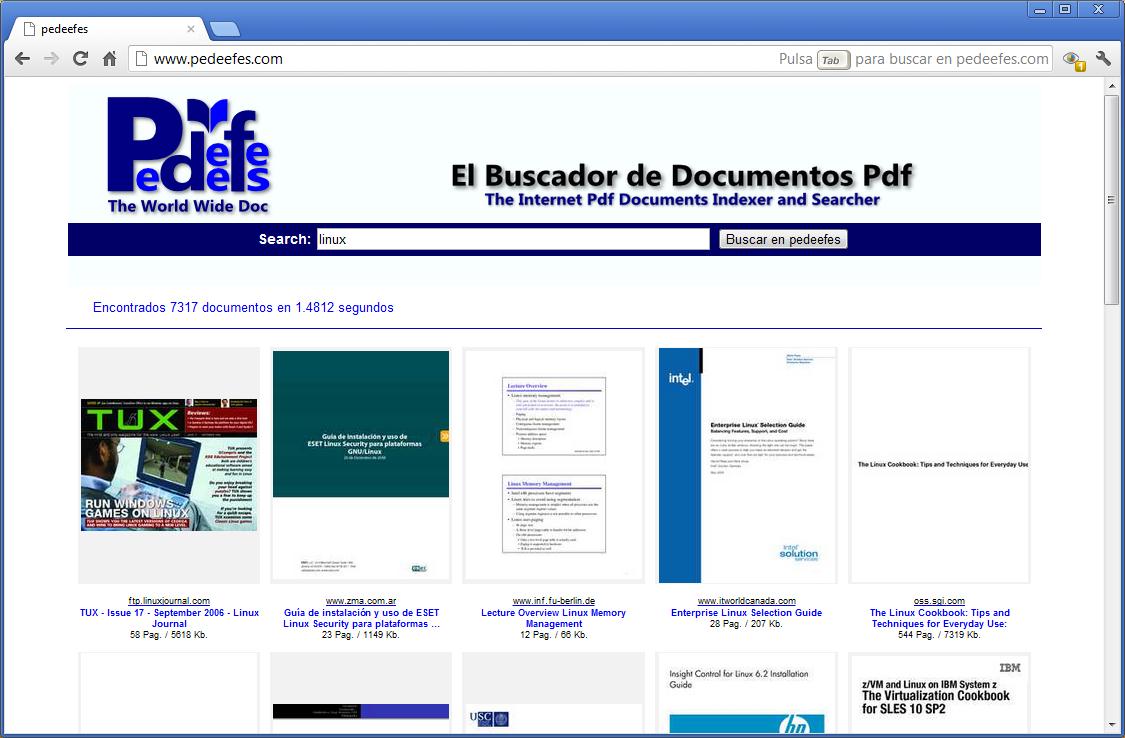Open the ESET Linux Security guide thumbnail
This screenshot has width=1125, height=738.
coord(361,465)
